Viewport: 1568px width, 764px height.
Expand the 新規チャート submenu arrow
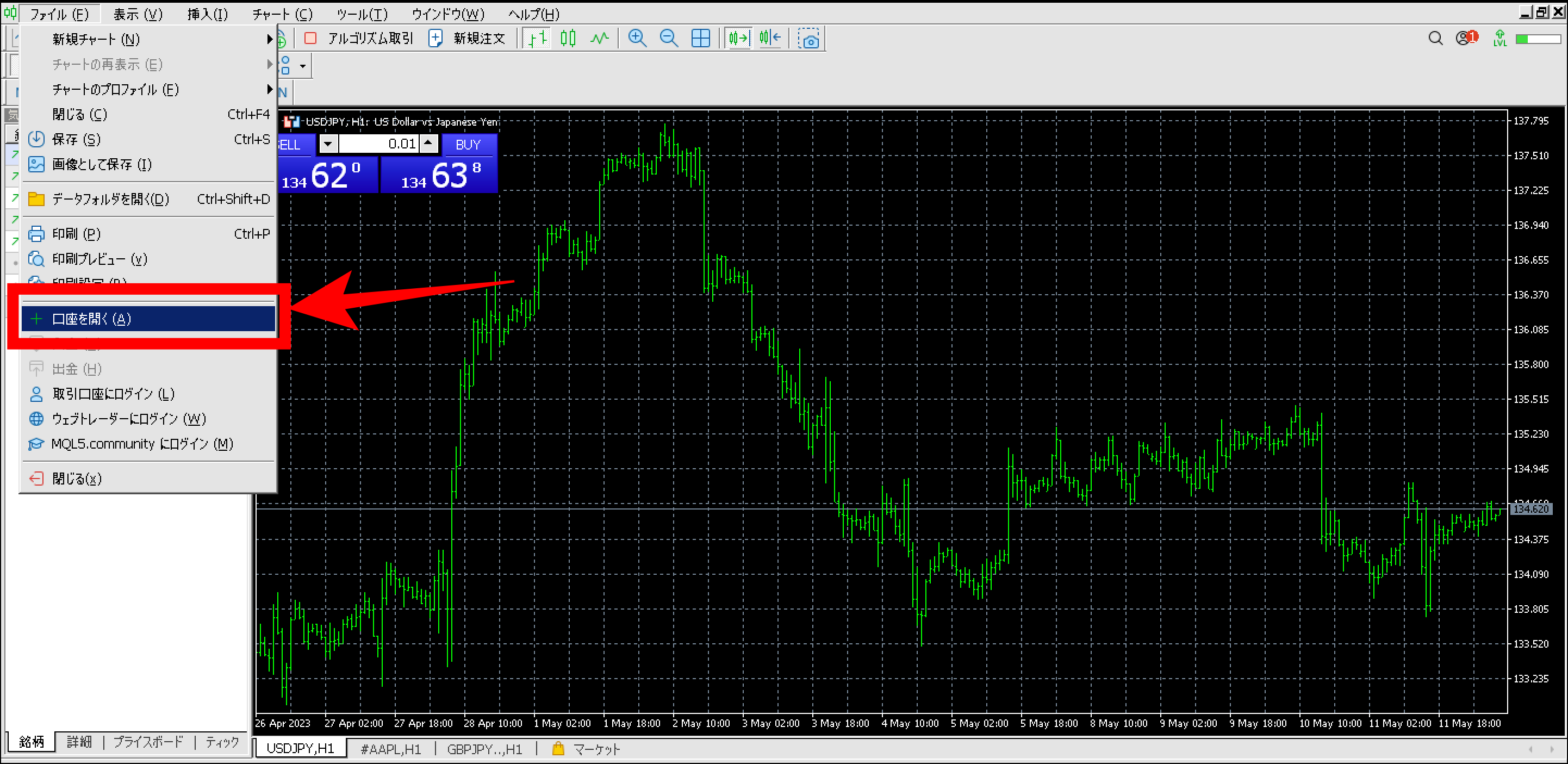(x=269, y=39)
